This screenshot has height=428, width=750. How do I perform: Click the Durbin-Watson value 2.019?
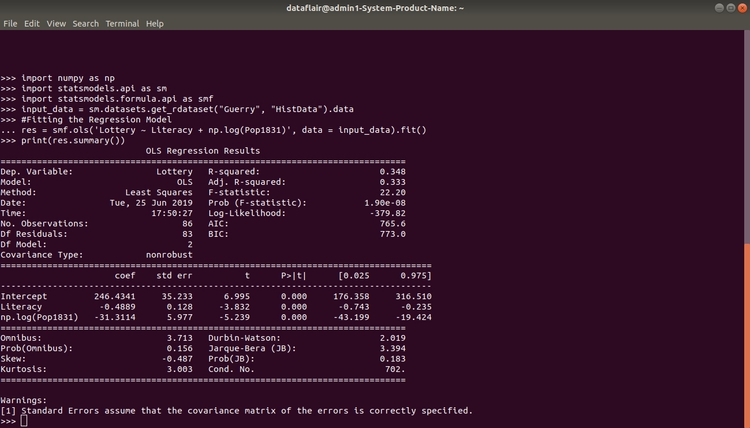(x=393, y=338)
